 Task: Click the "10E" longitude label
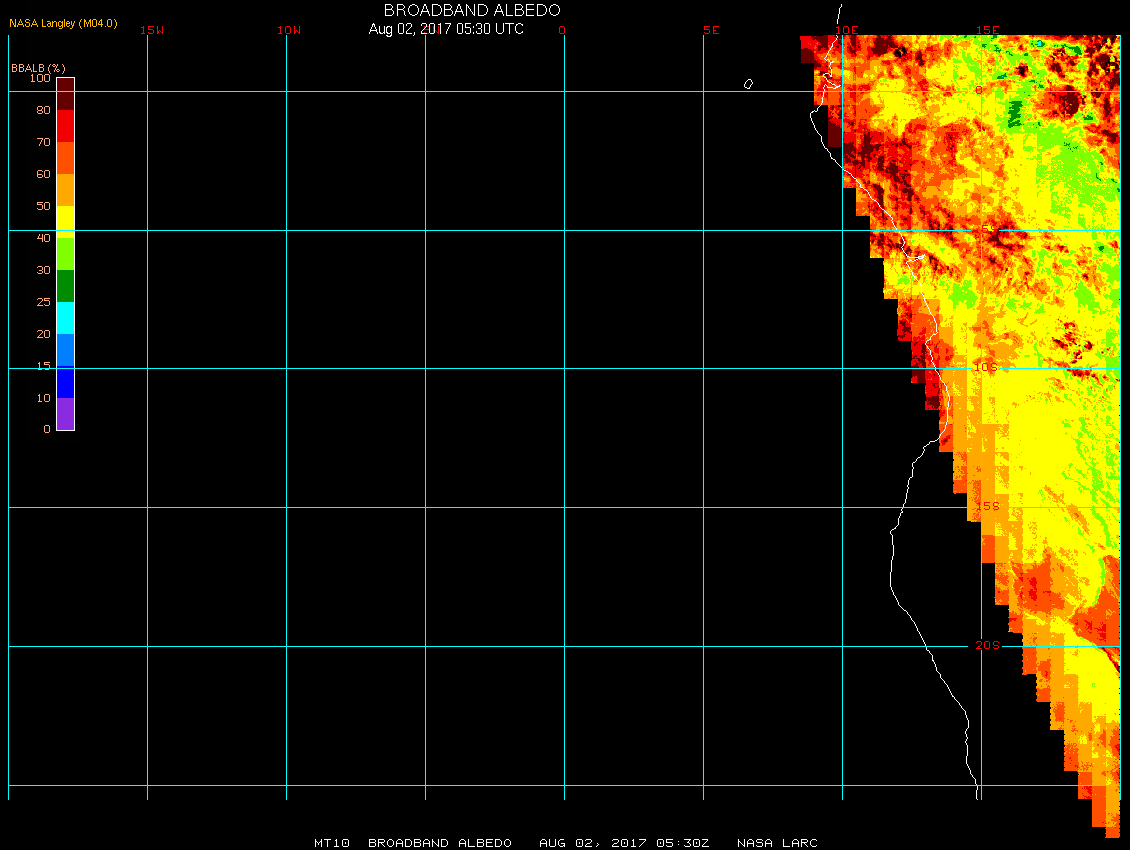coord(847,30)
